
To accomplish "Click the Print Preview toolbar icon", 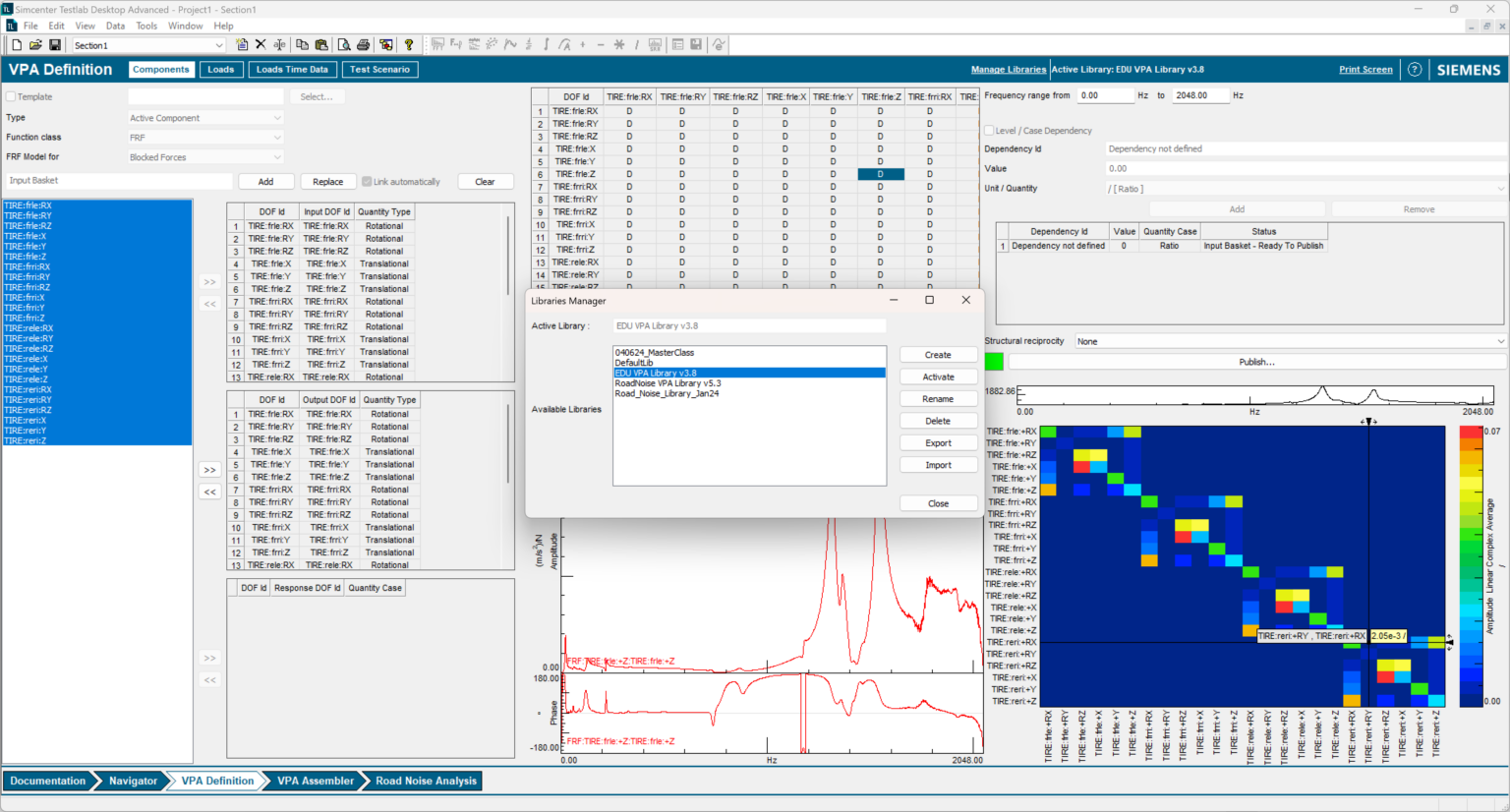I will 345,44.
